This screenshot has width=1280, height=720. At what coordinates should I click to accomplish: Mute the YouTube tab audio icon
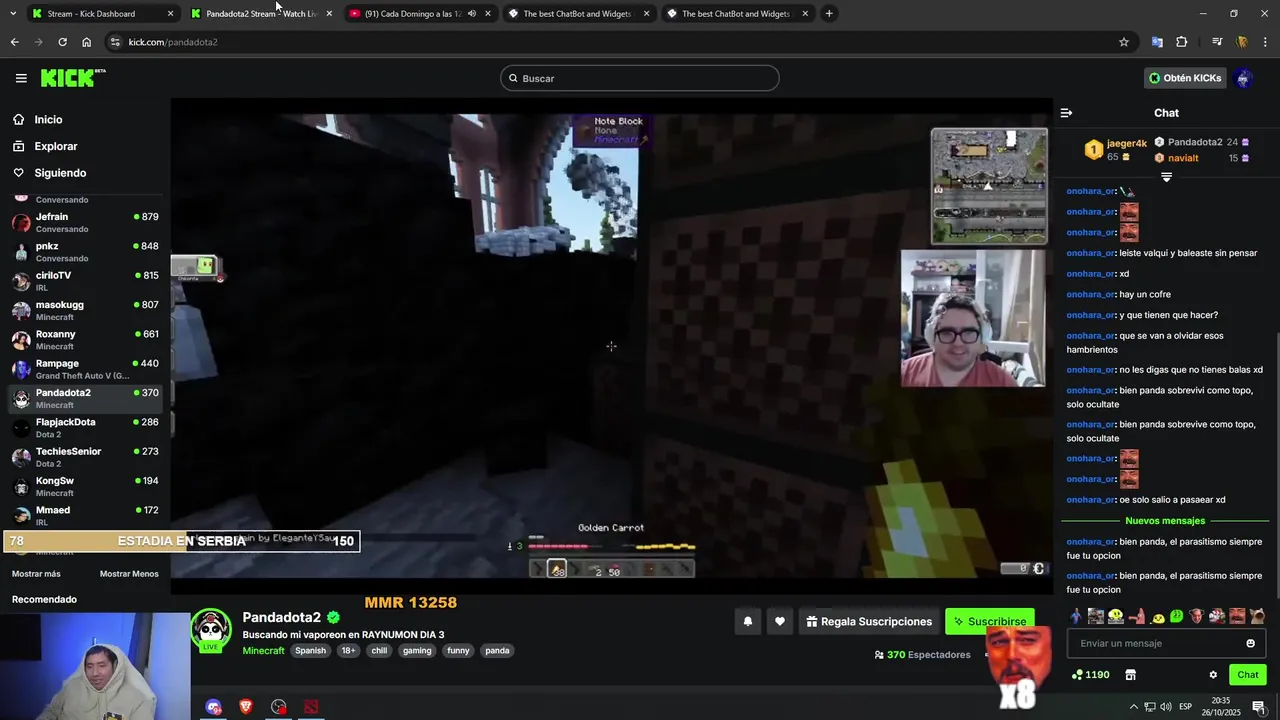[x=472, y=13]
